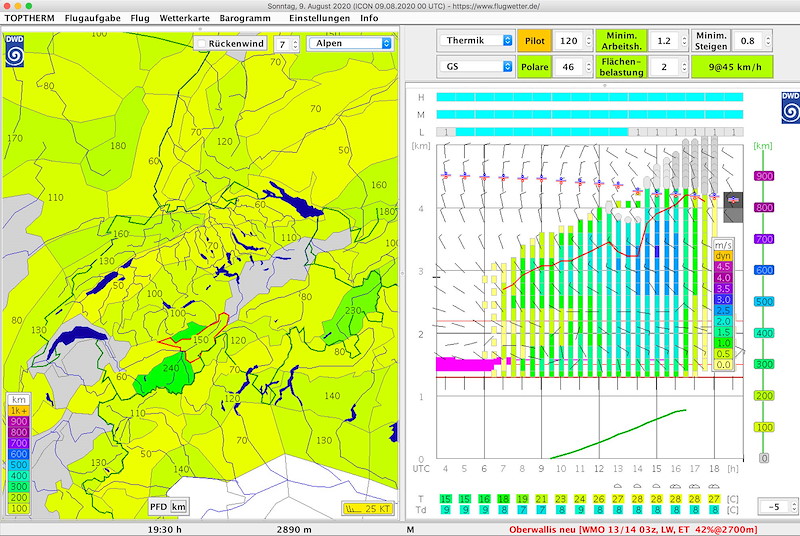Click the 9@45 km/h glide ratio button
The width and height of the screenshot is (800, 536).
click(x=732, y=67)
